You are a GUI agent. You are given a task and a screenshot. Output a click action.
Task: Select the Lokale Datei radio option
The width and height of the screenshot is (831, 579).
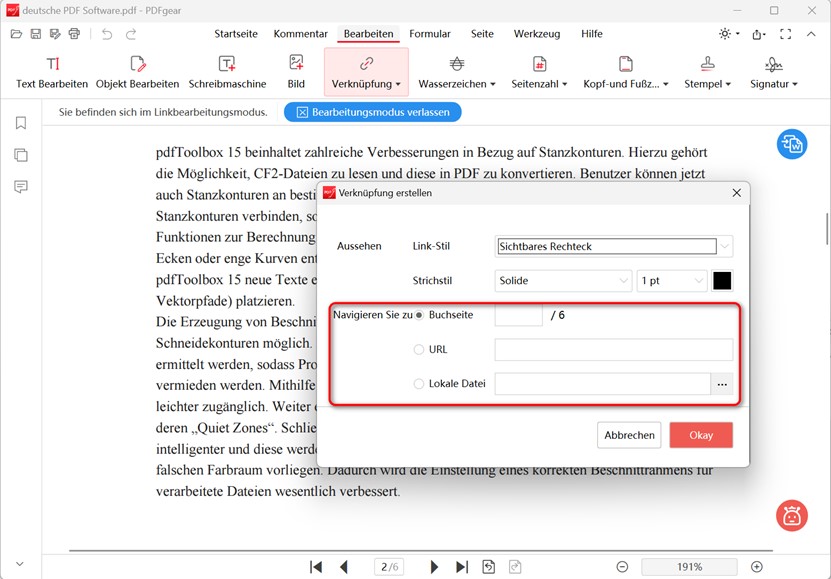419,384
